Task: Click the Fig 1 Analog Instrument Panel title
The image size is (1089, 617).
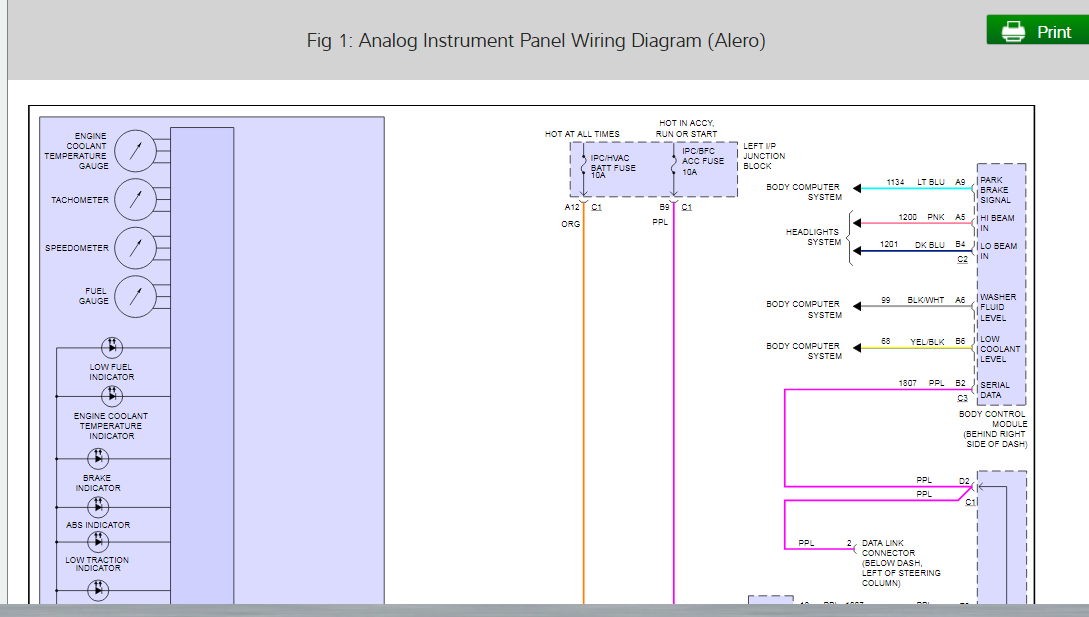Action: [535, 40]
